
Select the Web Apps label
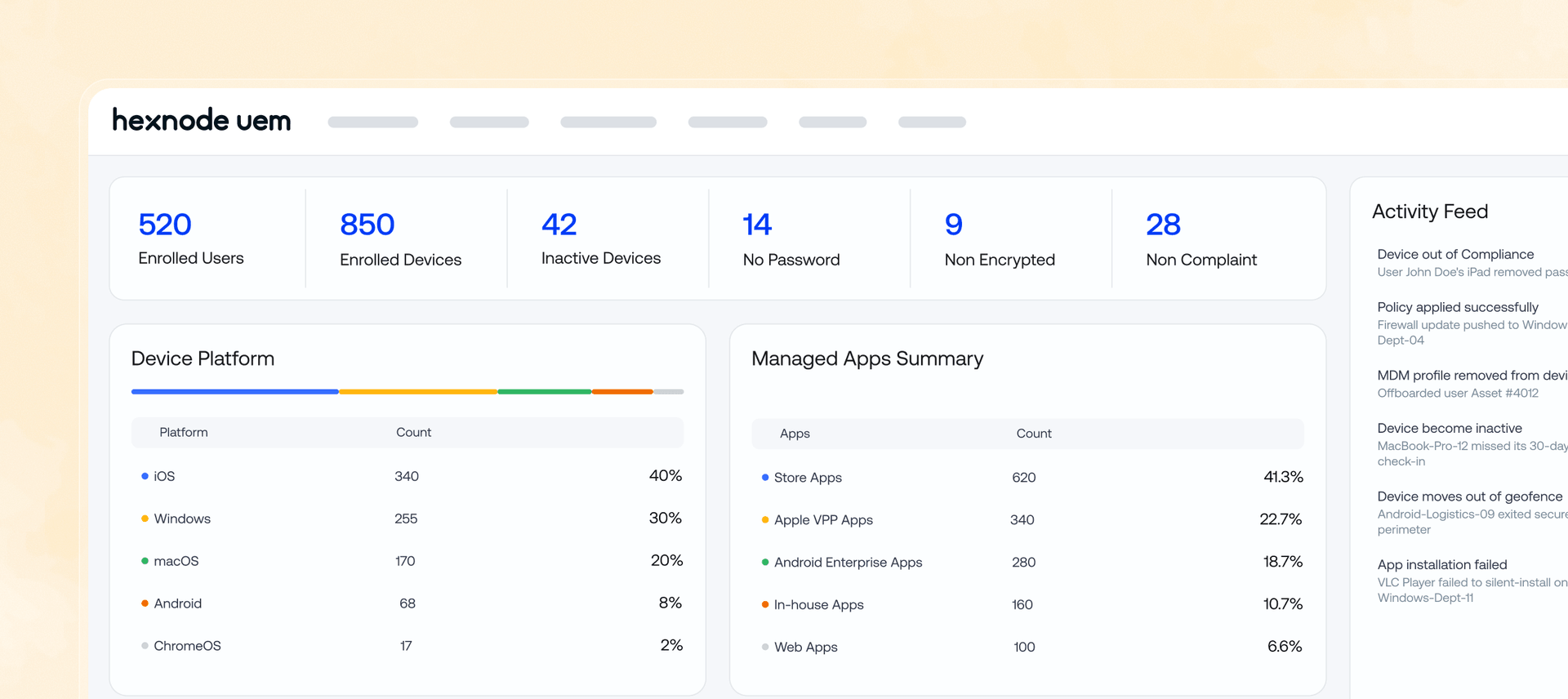(x=805, y=648)
